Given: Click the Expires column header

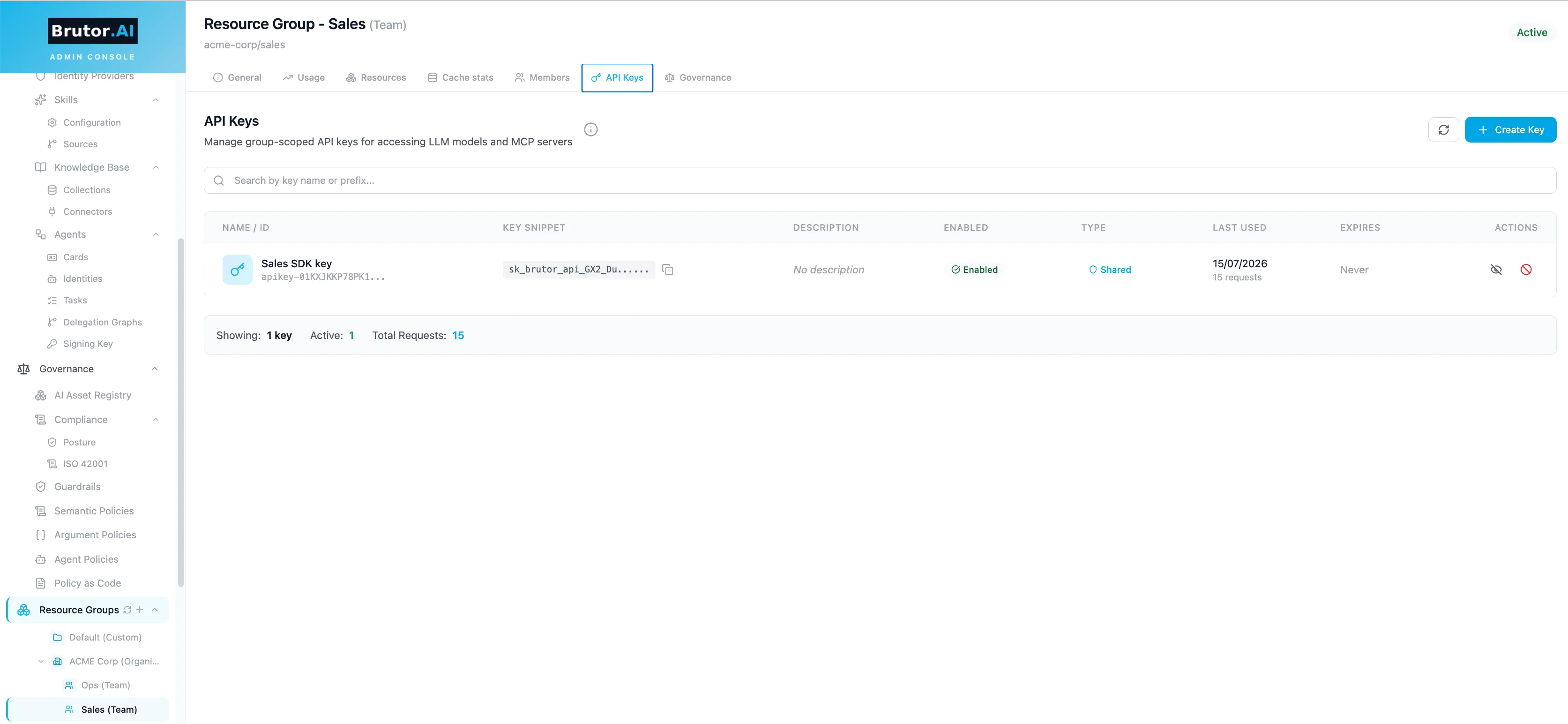Looking at the screenshot, I should (x=1359, y=228).
